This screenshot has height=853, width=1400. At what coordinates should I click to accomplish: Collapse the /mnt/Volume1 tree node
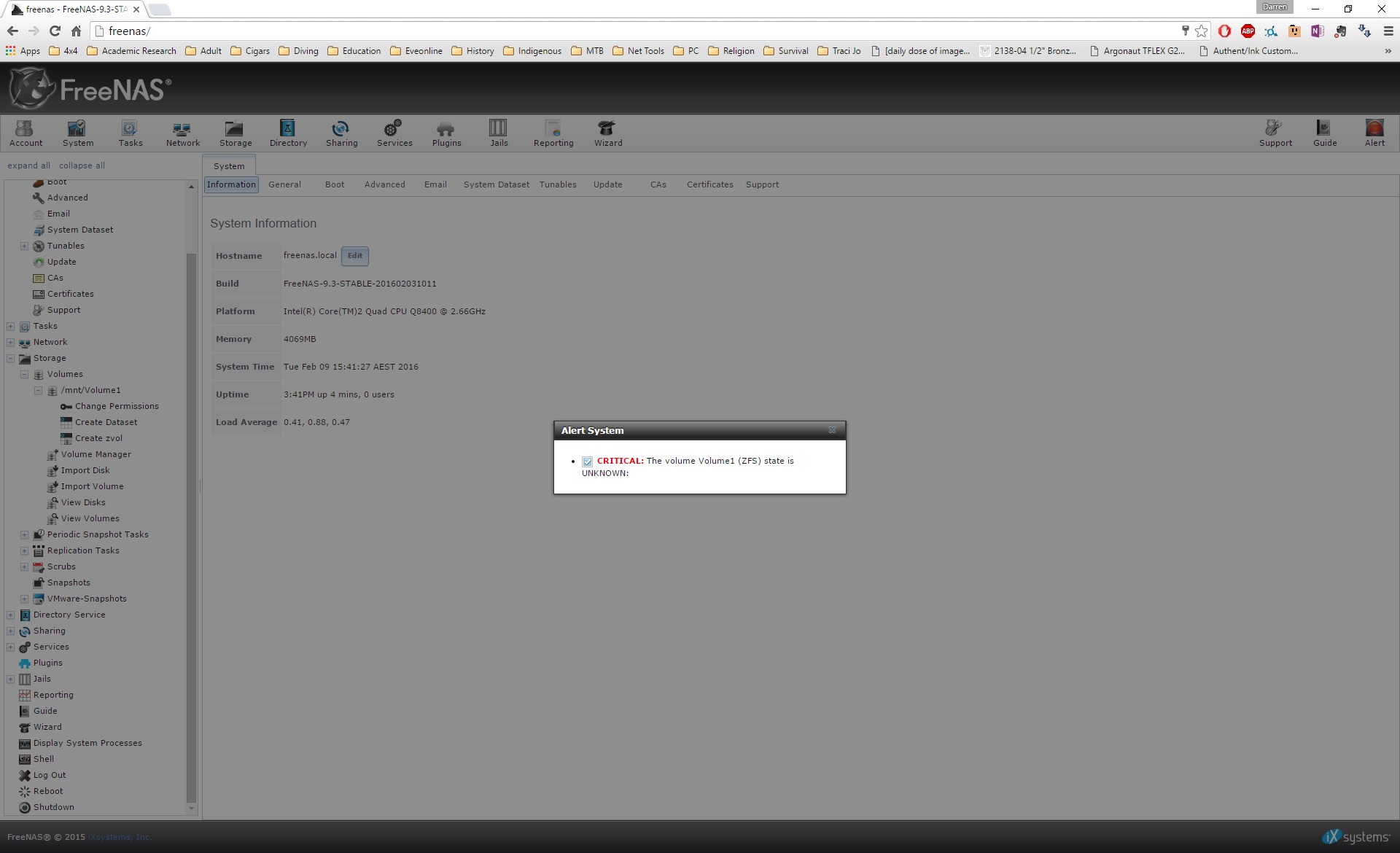point(38,390)
